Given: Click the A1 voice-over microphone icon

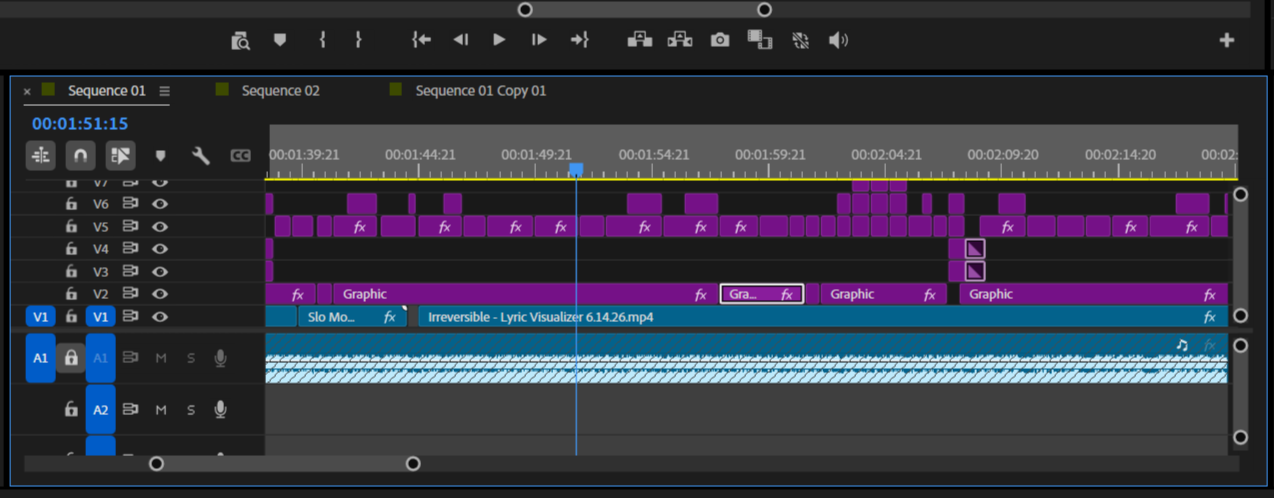Looking at the screenshot, I should (x=221, y=357).
